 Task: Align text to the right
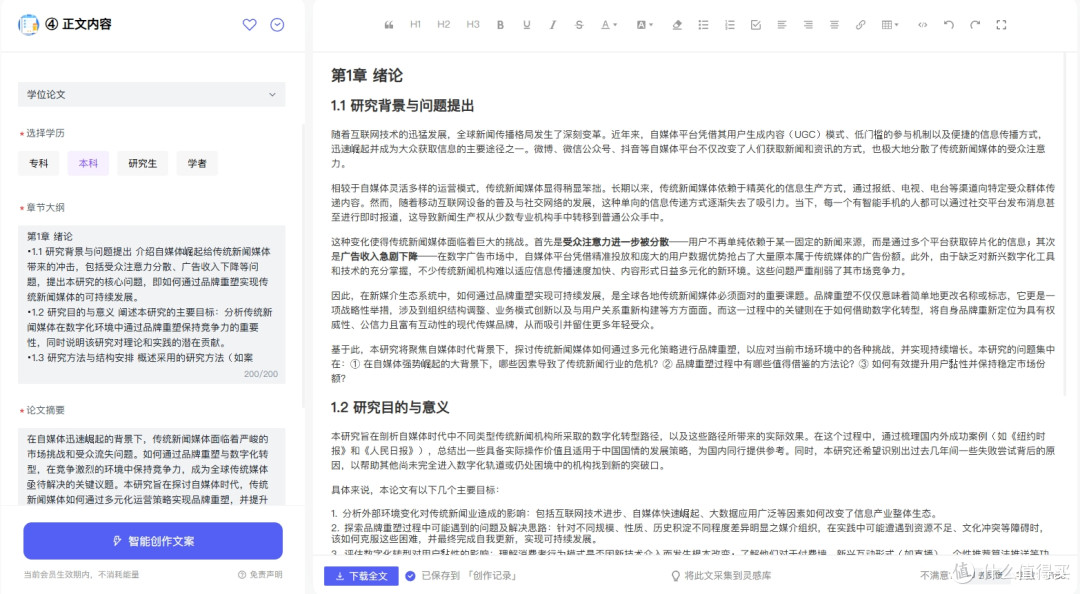[808, 25]
